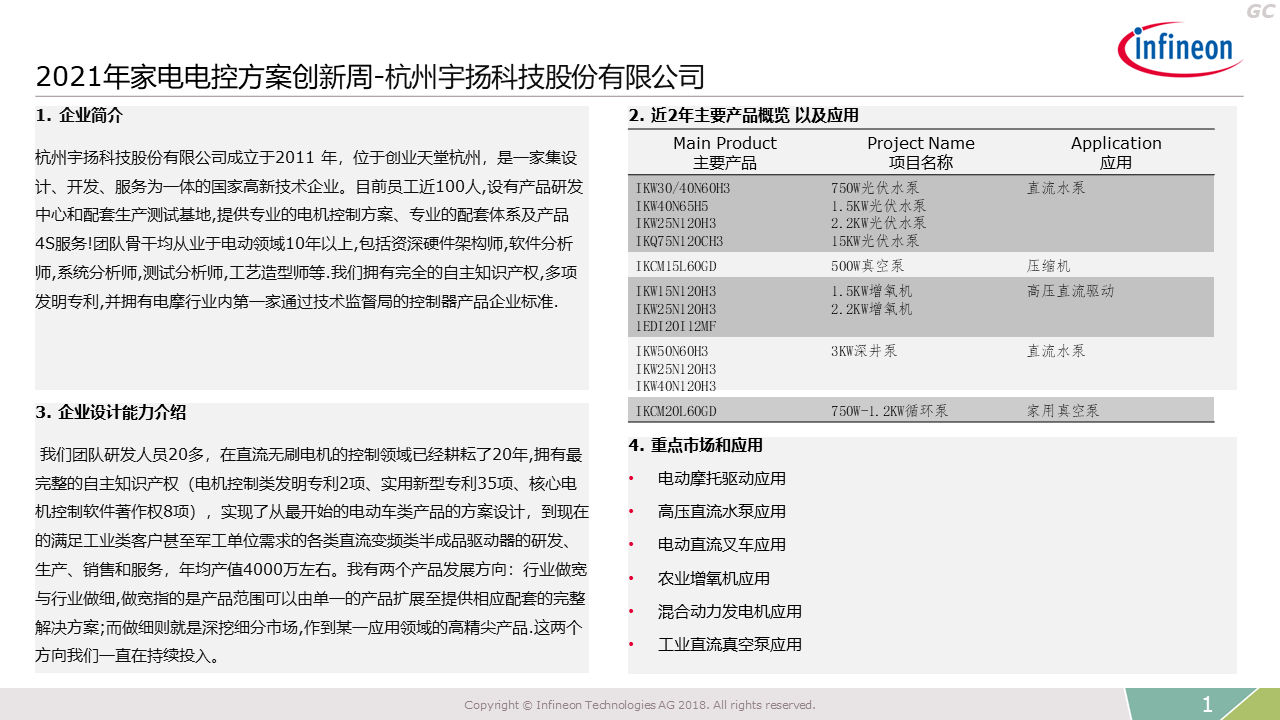
Task: Click the product cell IKW15N120H3
Action: click(x=676, y=291)
